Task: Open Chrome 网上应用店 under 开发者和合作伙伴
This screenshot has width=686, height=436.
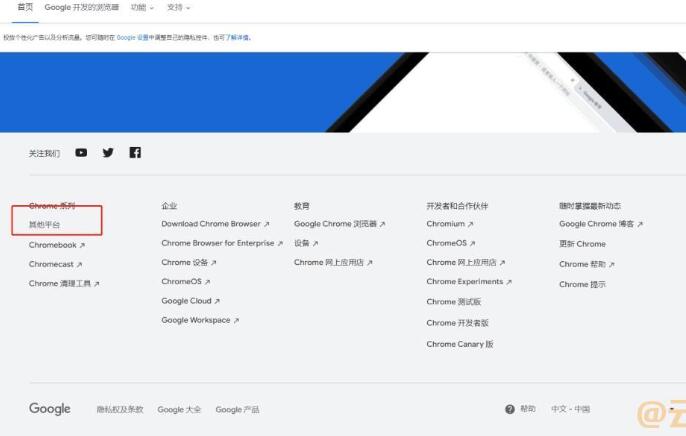Action: pyautogui.click(x=466, y=262)
